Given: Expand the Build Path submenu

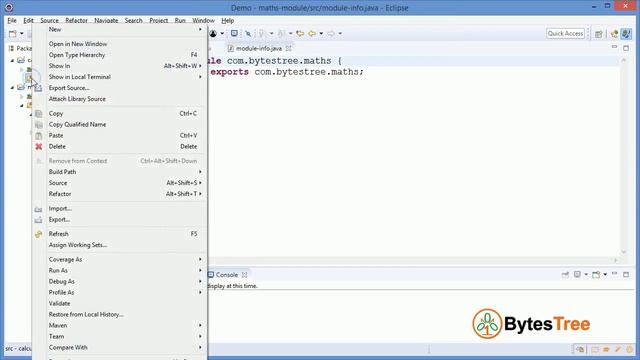Looking at the screenshot, I should pyautogui.click(x=120, y=172).
